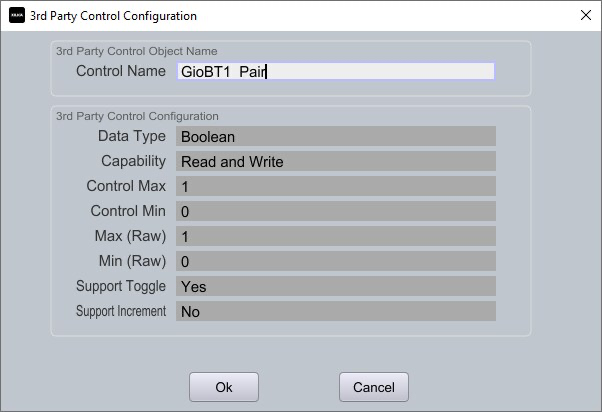This screenshot has width=602, height=412.
Task: Toggle the Support Toggle field showing Yes
Action: pos(336,286)
